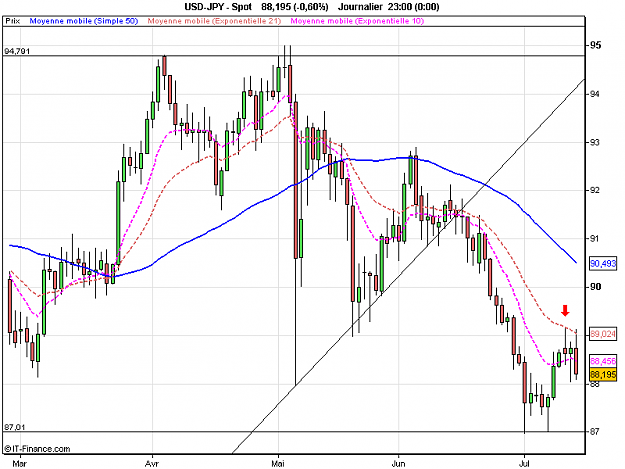Select 'Moyenne mobile (Simple 50)' legend entry
This screenshot has width=625, height=469.
tap(84, 21)
